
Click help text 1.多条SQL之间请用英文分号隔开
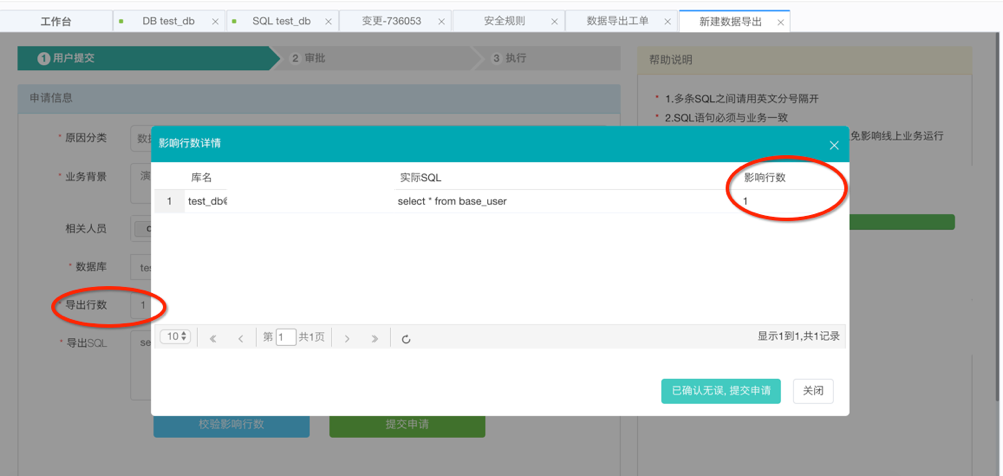741,99
